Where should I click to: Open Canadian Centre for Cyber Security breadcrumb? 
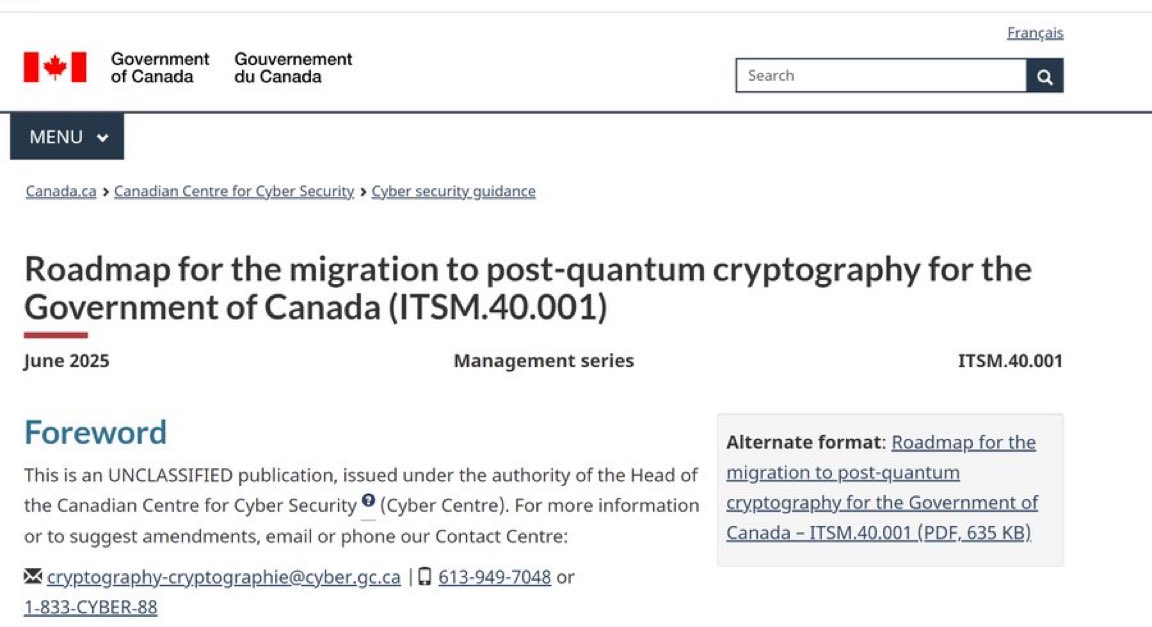tap(234, 191)
